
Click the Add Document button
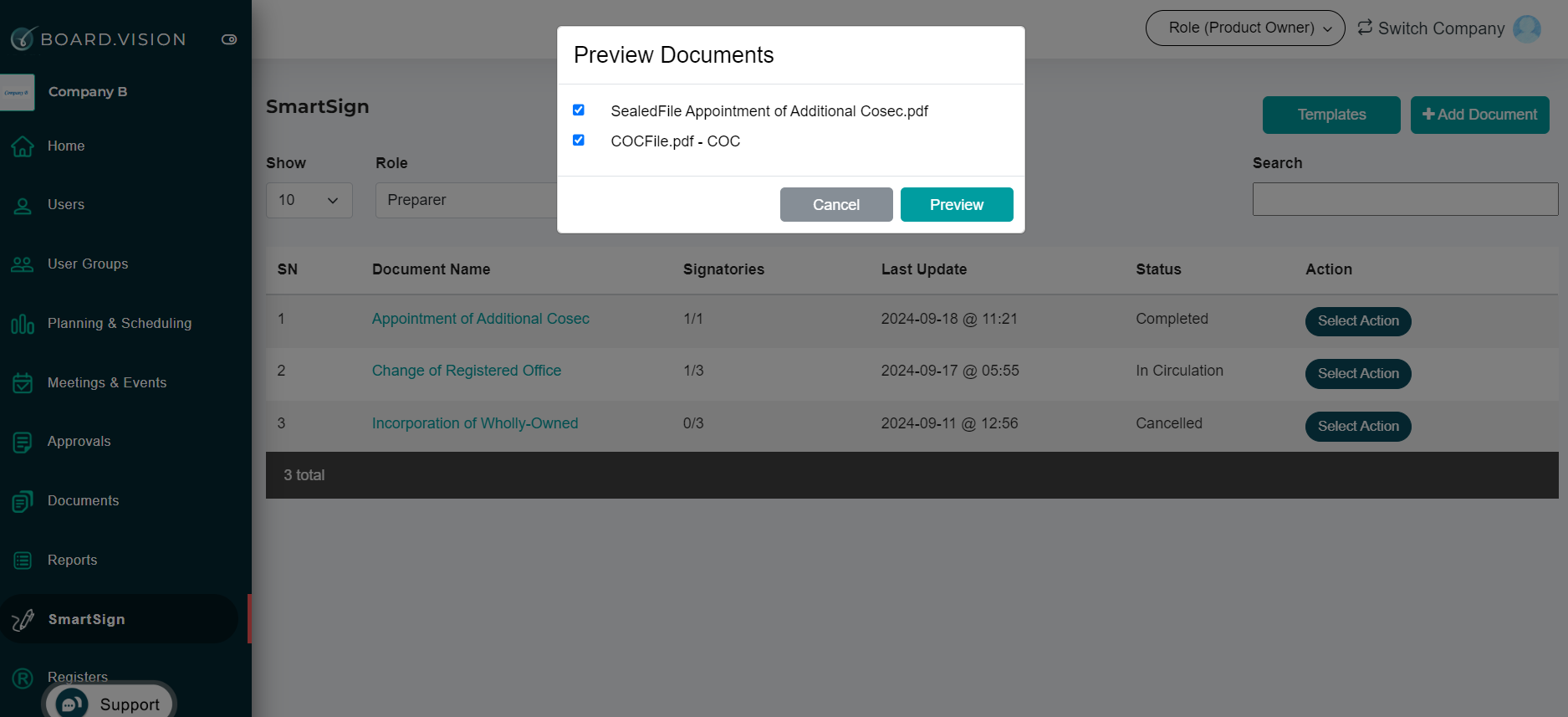[1480, 115]
